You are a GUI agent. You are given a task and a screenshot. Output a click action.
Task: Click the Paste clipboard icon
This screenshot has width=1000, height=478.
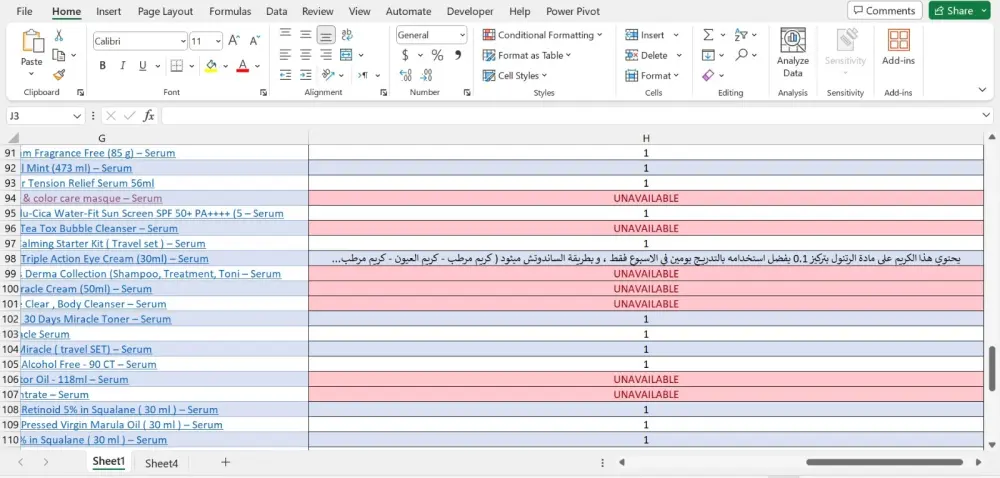[31, 41]
